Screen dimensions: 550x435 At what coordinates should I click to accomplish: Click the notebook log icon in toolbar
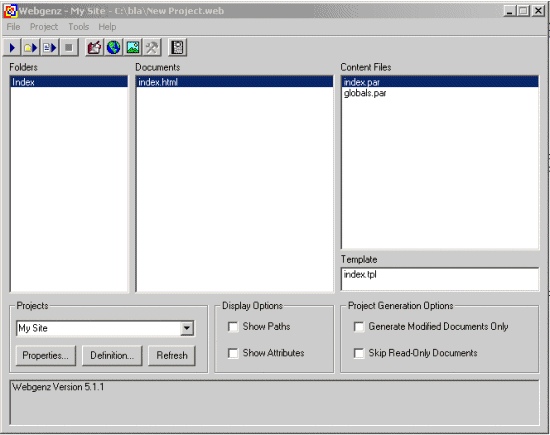177,47
